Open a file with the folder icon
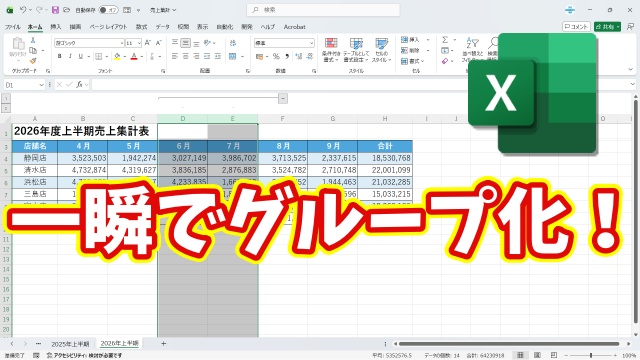 [x=67, y=10]
